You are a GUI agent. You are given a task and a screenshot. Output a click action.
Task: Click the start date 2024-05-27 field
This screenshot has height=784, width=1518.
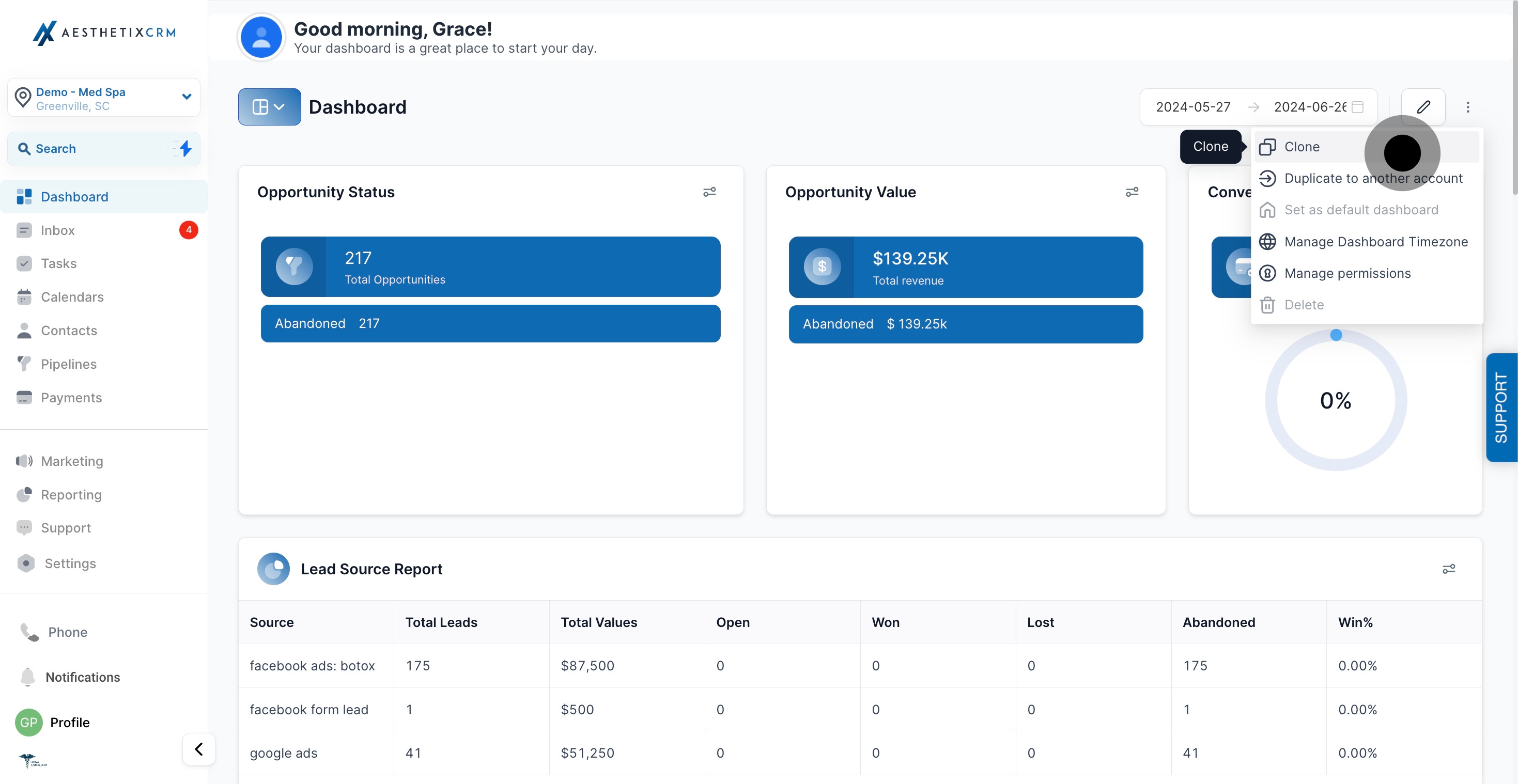point(1192,106)
